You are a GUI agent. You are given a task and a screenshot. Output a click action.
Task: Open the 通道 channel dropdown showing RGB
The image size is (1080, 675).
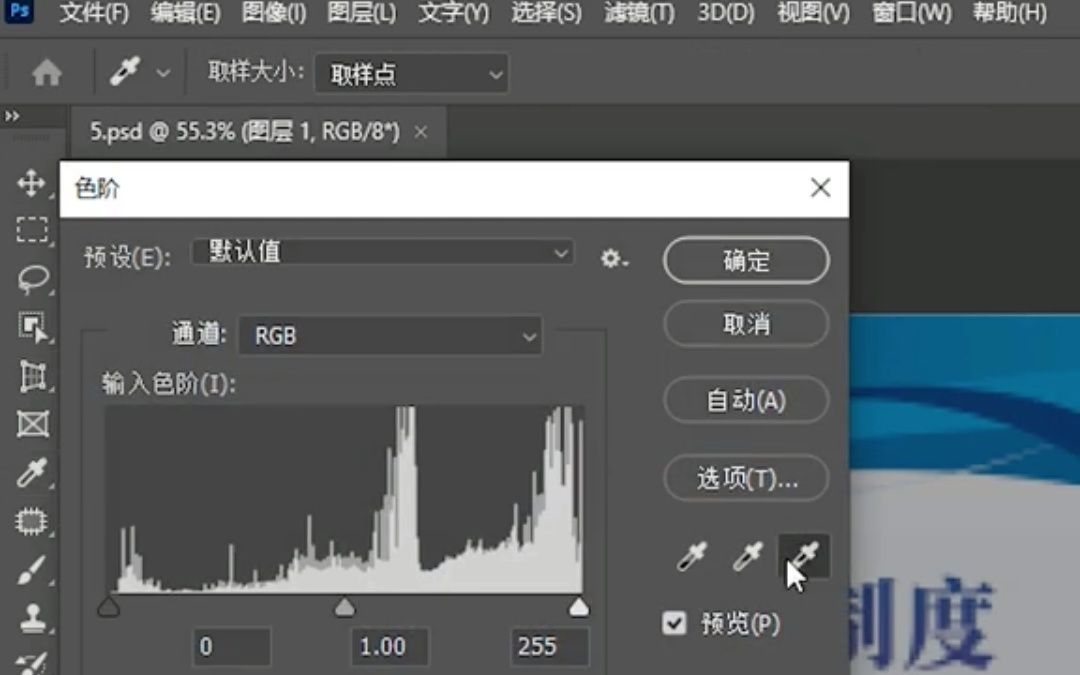390,336
